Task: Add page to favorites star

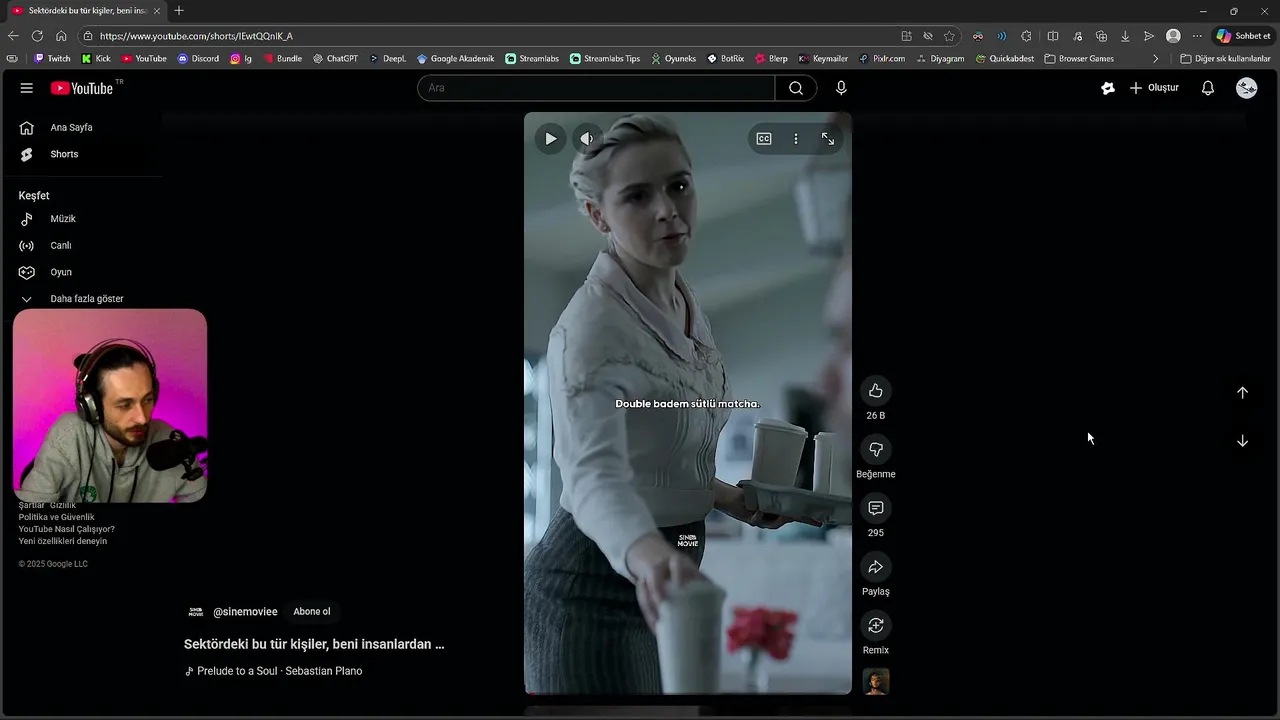Action: pos(949,36)
